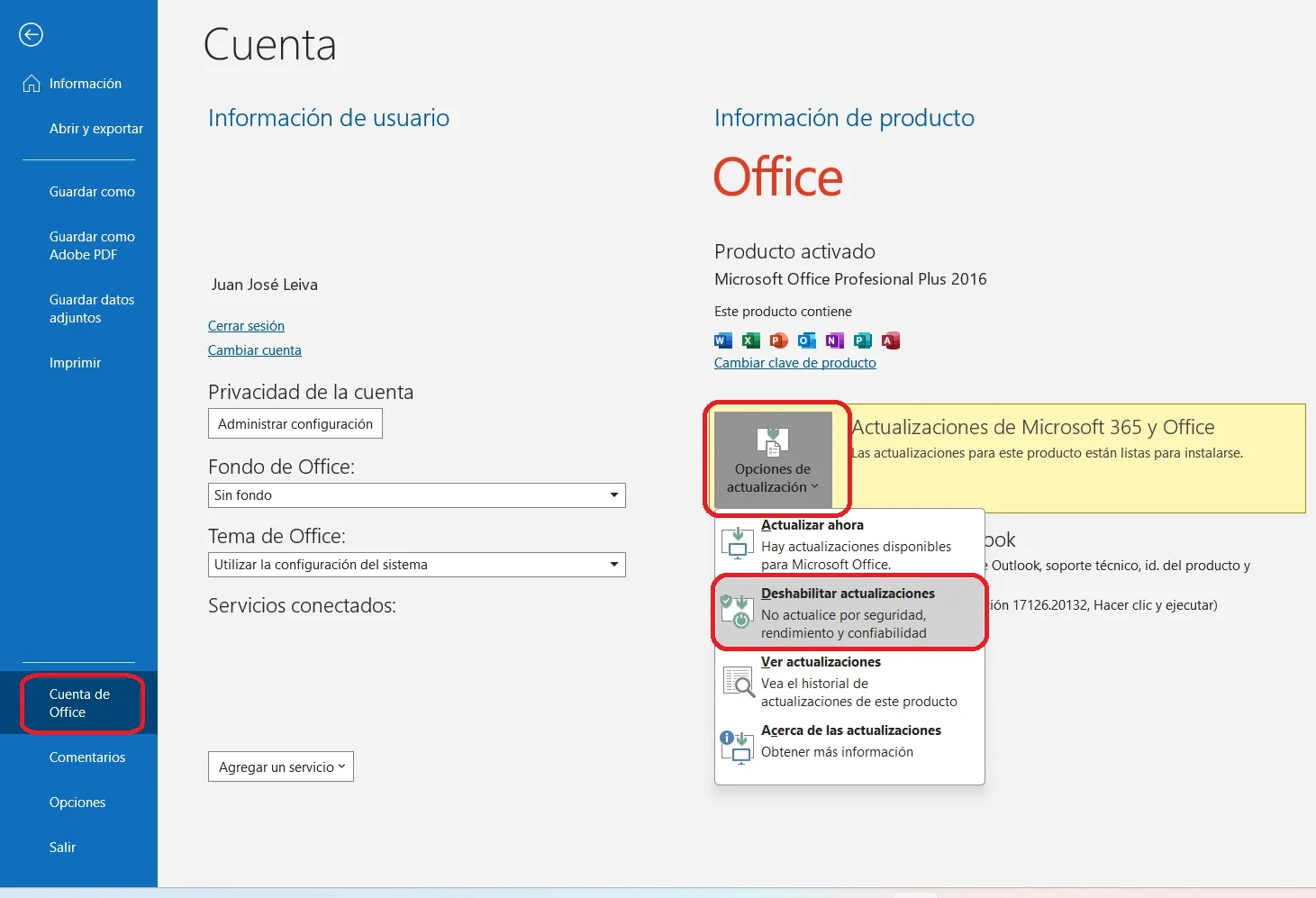1316x898 pixels.
Task: Open the Agregar un servicio dropdown
Action: pyautogui.click(x=281, y=767)
